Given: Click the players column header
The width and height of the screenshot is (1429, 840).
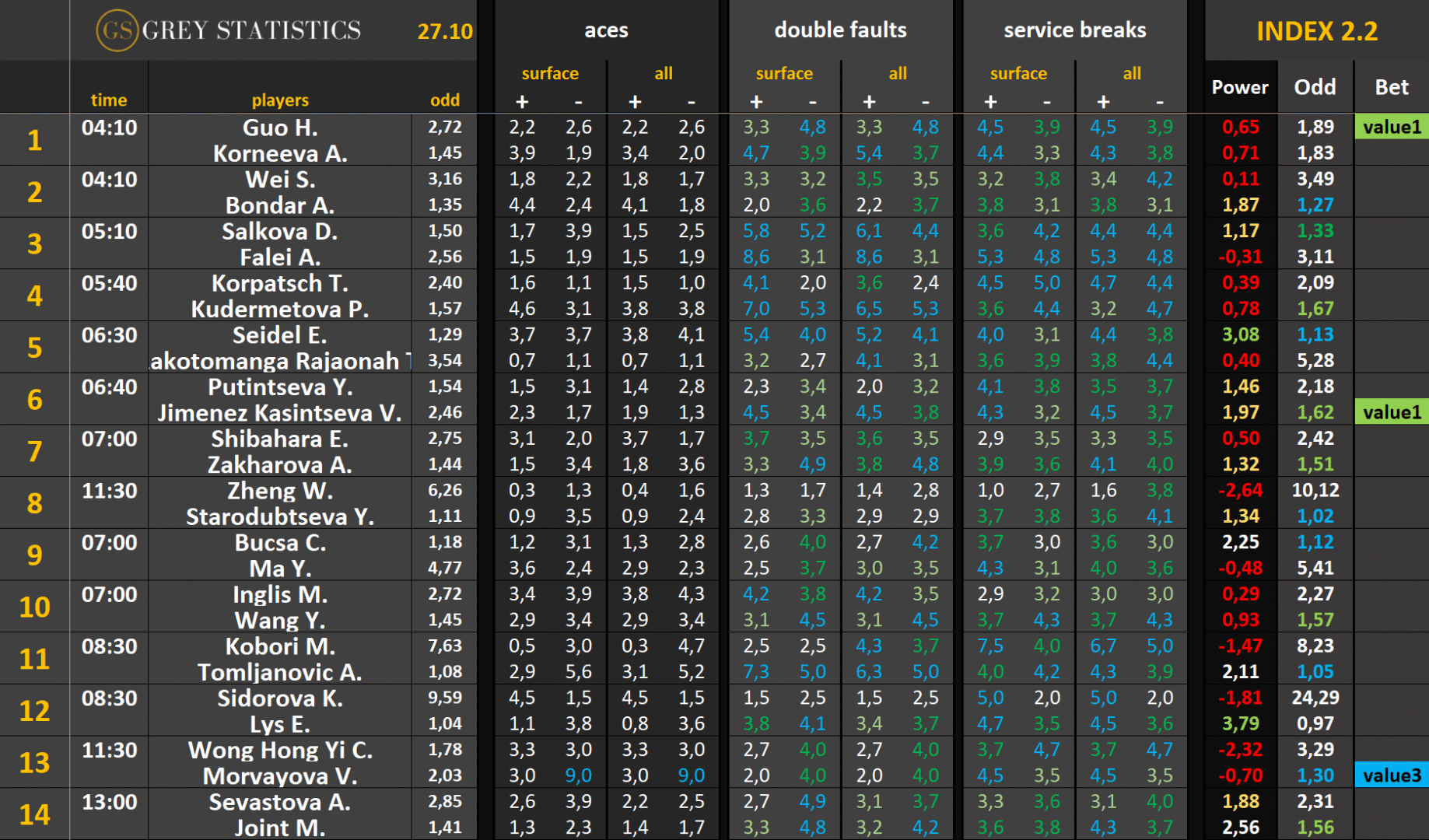Looking at the screenshot, I should pyautogui.click(x=280, y=100).
